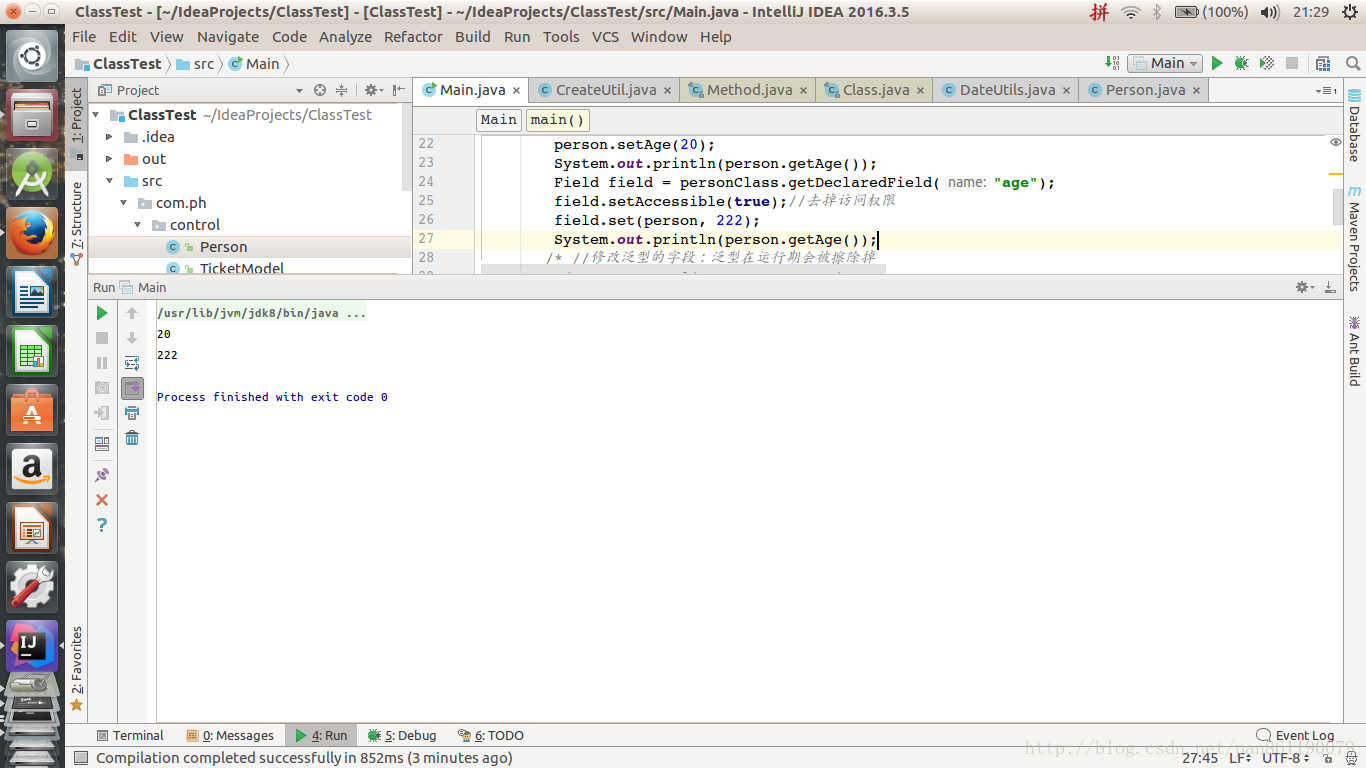Open LibreOffice Writer from the dock
This screenshot has width=1366, height=768.
click(x=32, y=292)
